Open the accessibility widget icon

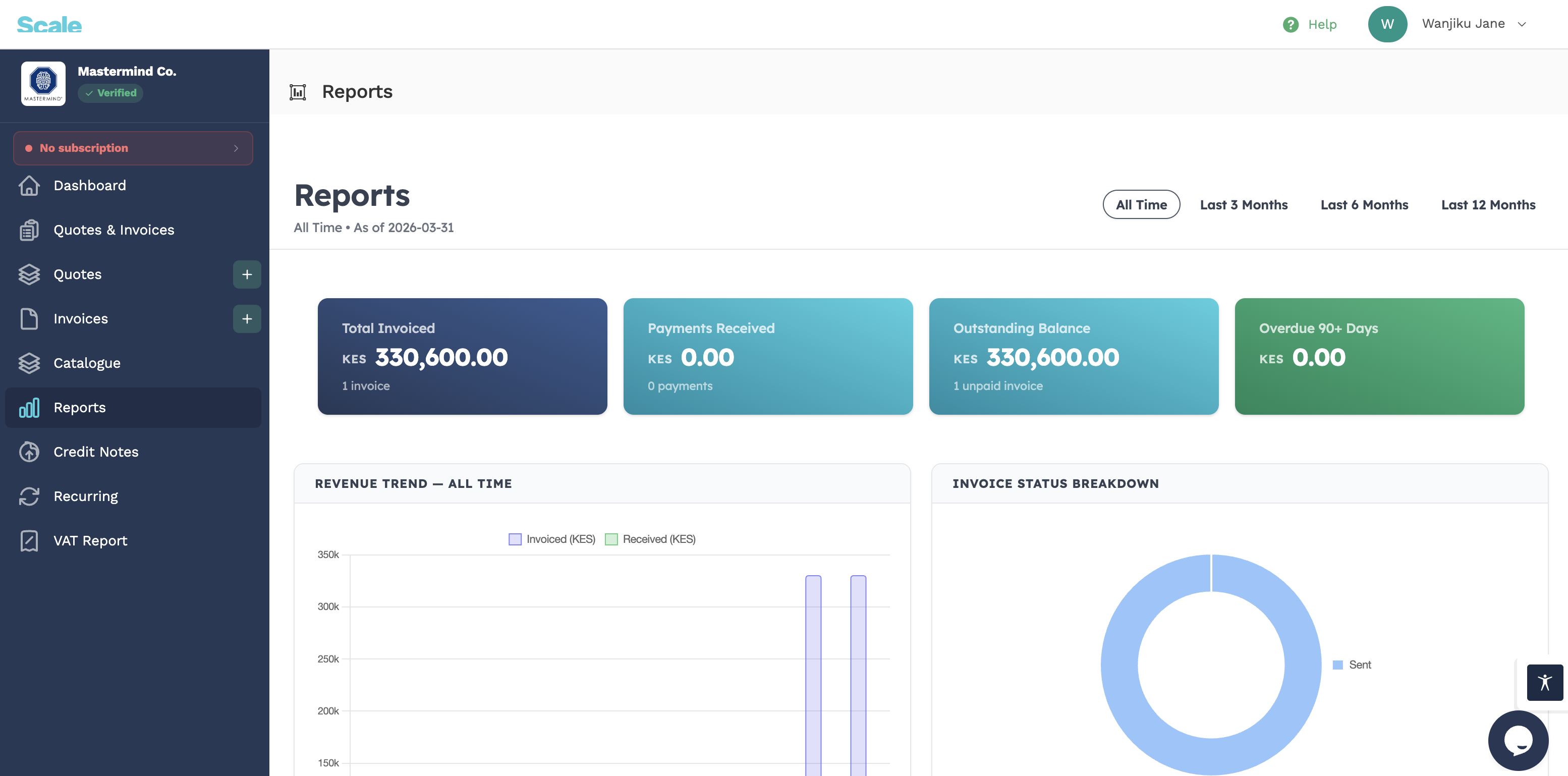tap(1544, 682)
